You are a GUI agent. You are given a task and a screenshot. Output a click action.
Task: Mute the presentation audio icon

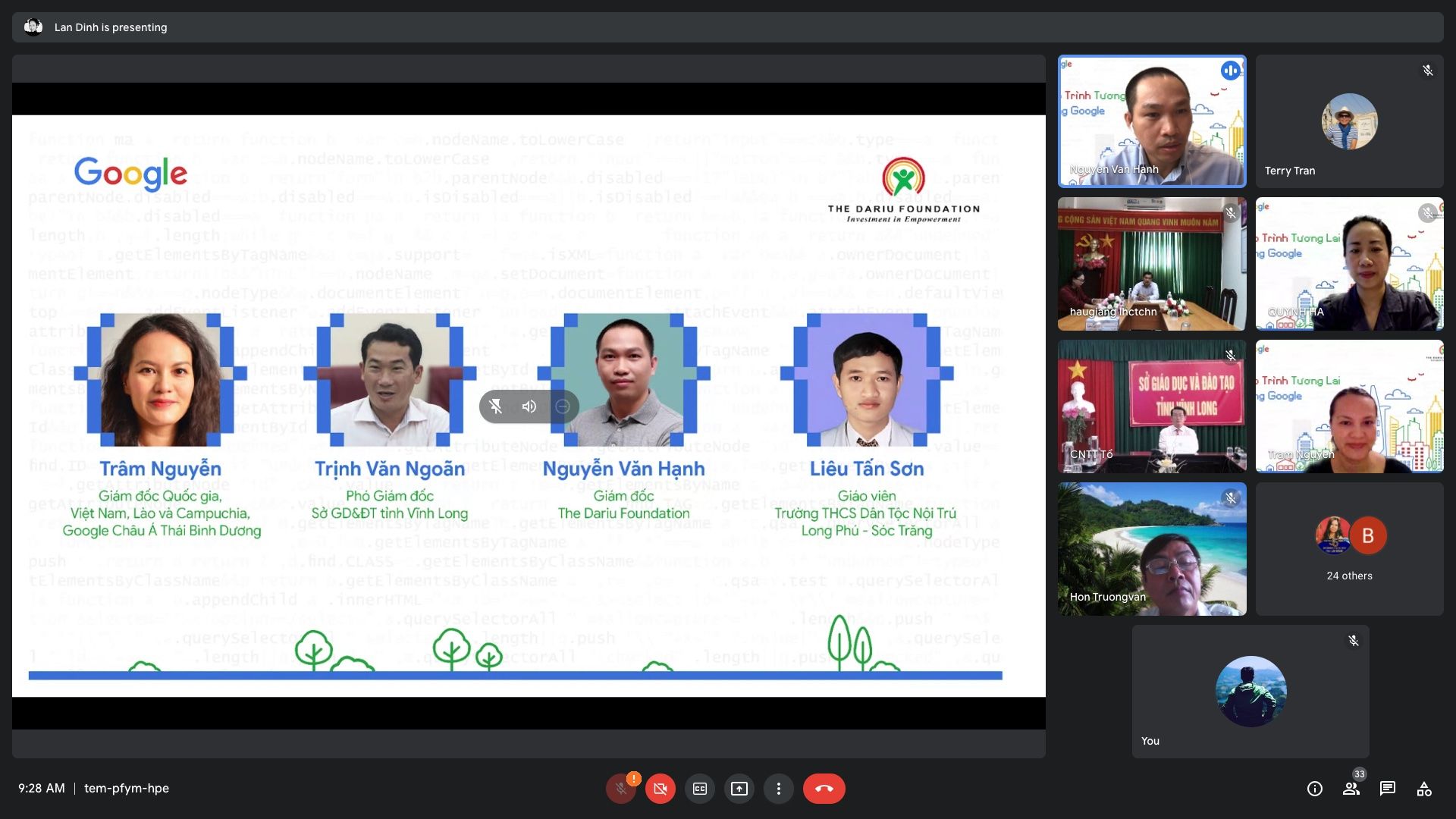point(529,406)
